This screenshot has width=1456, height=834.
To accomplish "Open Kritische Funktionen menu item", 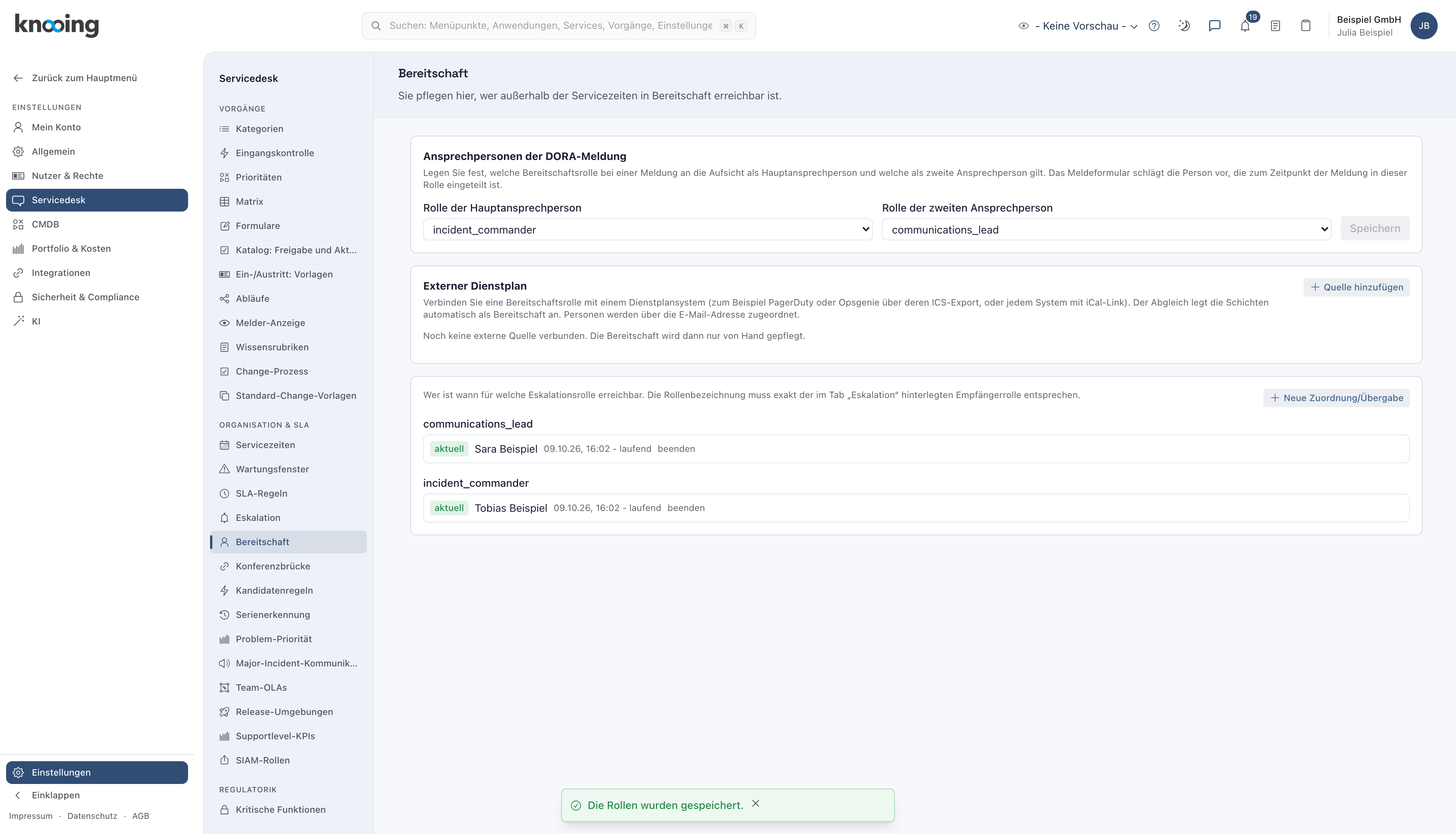I will [288, 809].
